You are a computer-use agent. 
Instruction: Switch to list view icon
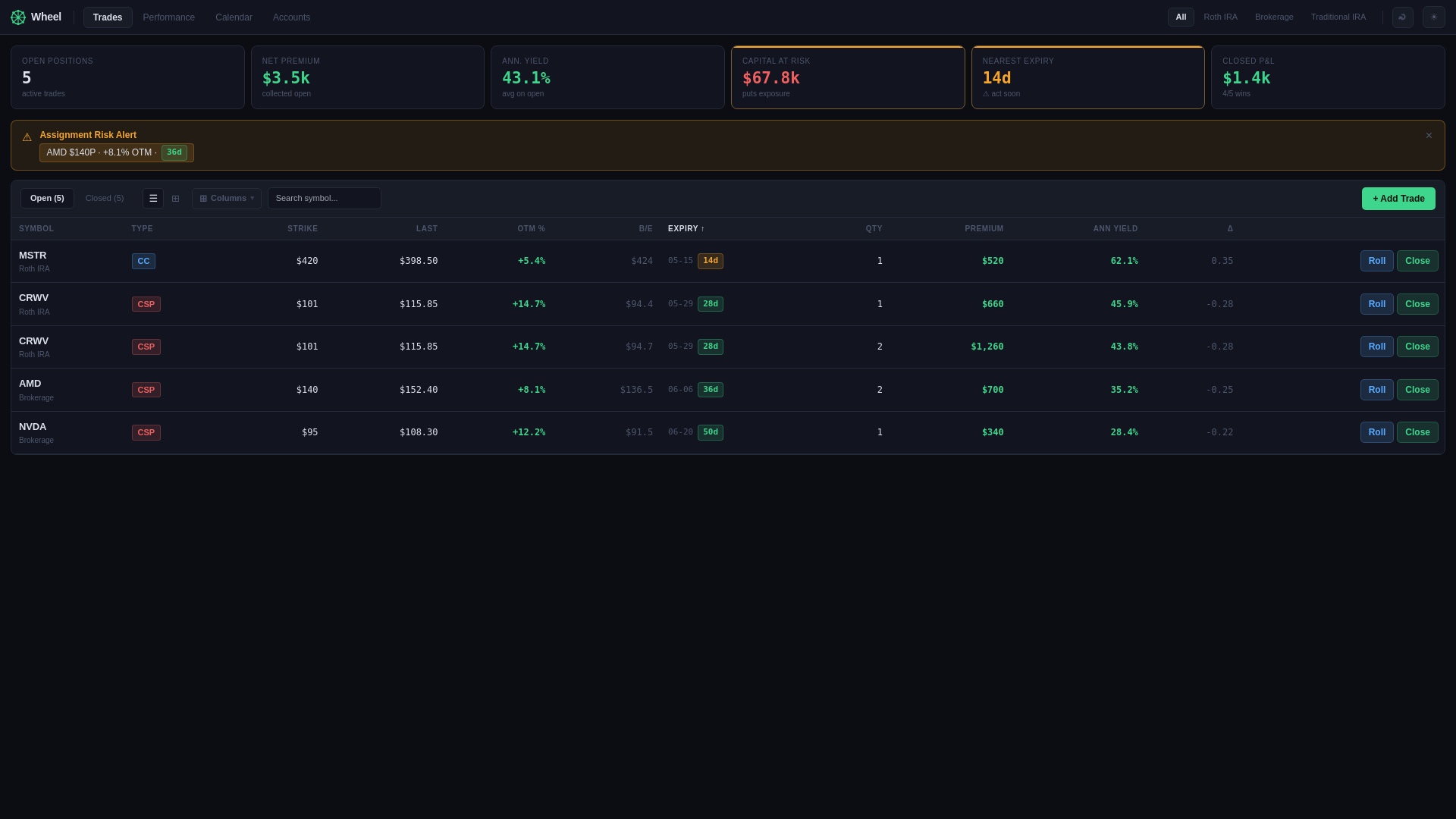coord(153,199)
